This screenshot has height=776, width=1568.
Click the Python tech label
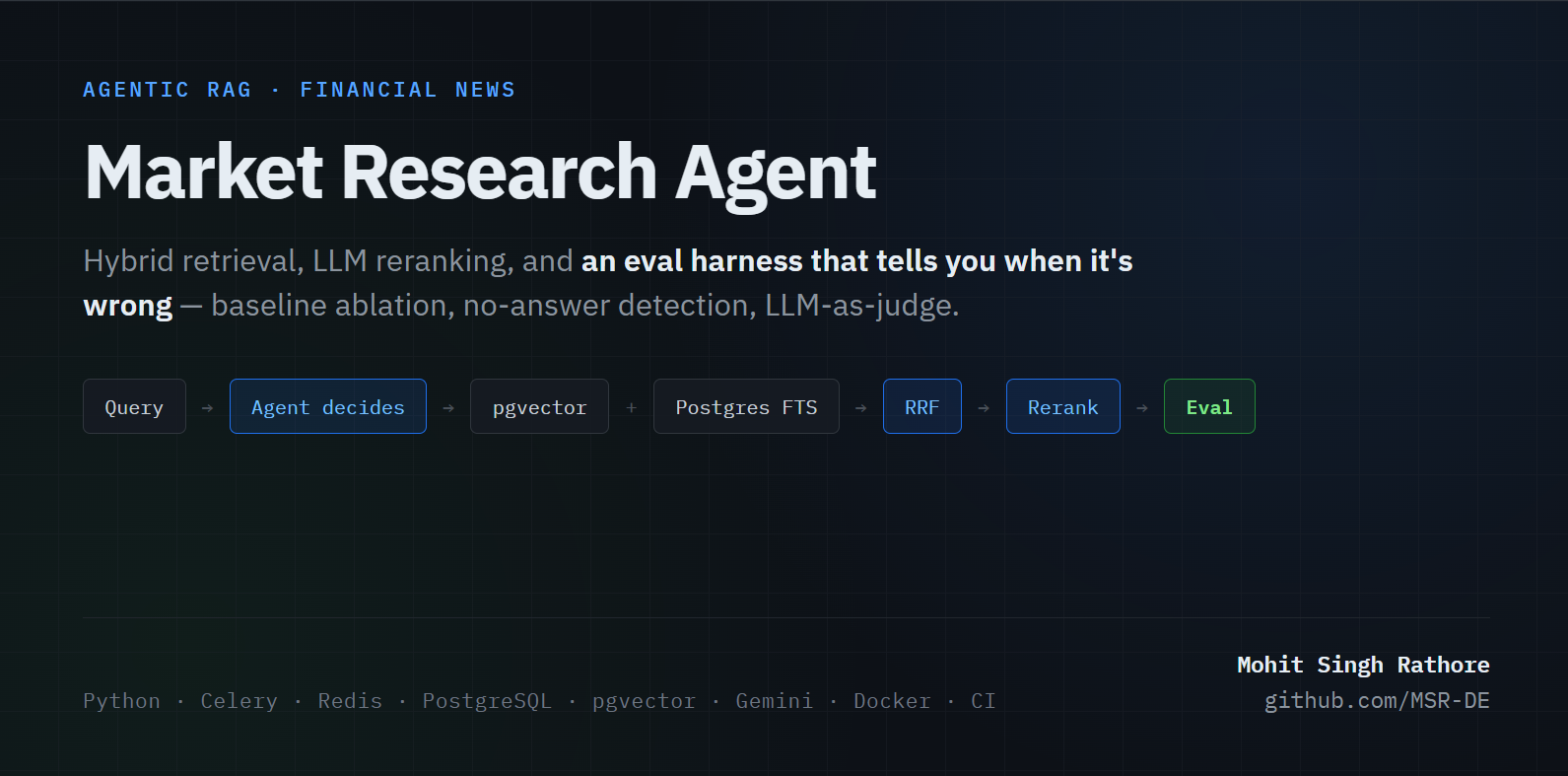pyautogui.click(x=121, y=701)
